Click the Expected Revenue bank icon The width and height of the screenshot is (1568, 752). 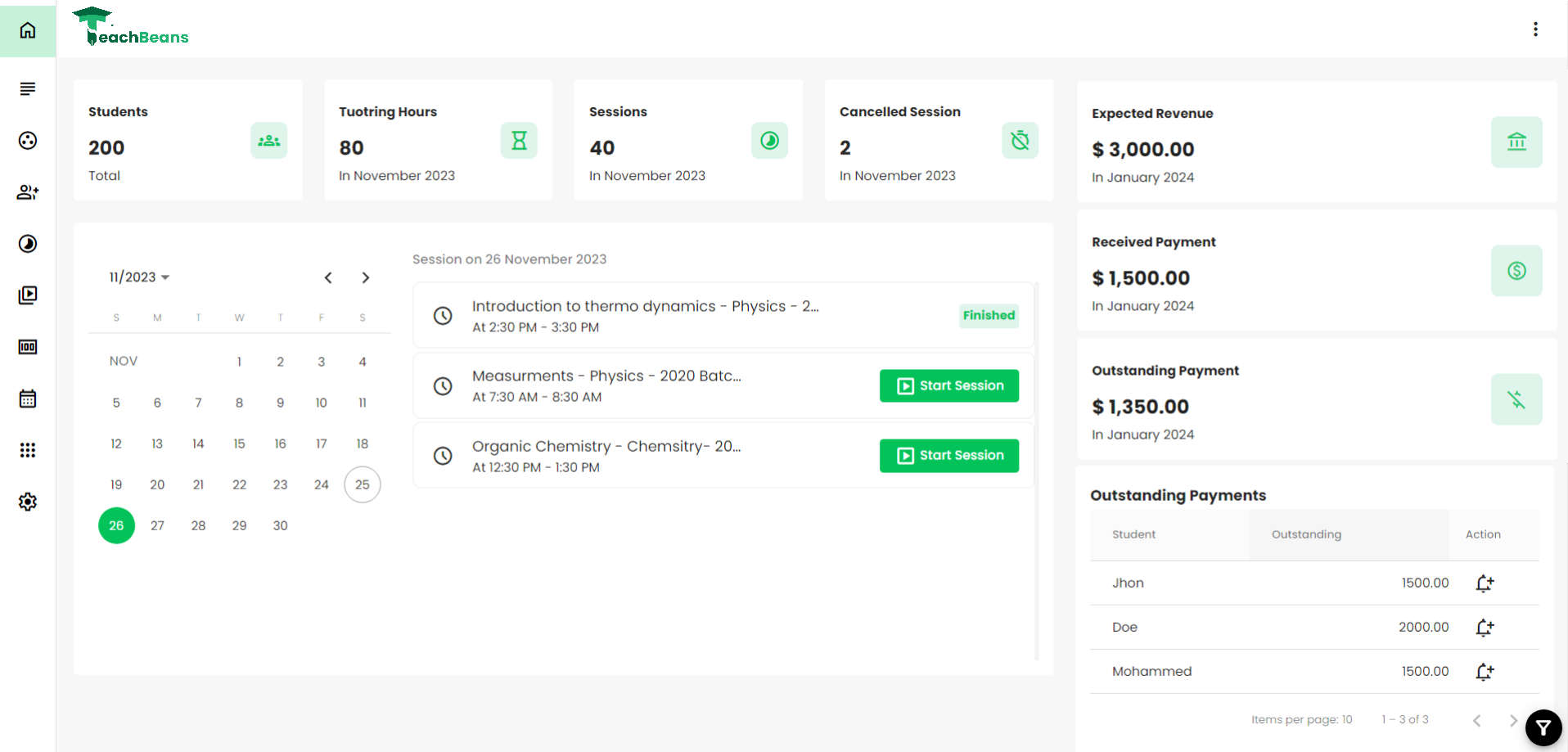1516,142
